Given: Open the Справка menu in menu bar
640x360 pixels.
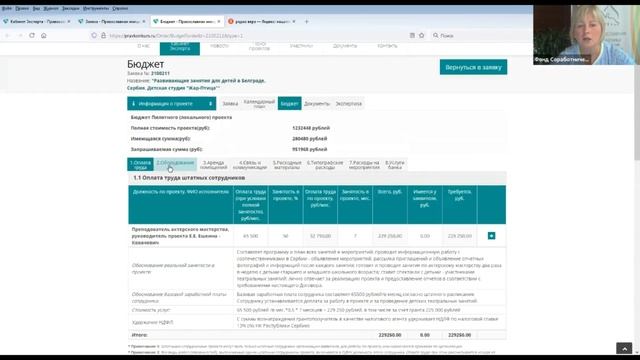Looking at the screenshot, I should point(120,8).
